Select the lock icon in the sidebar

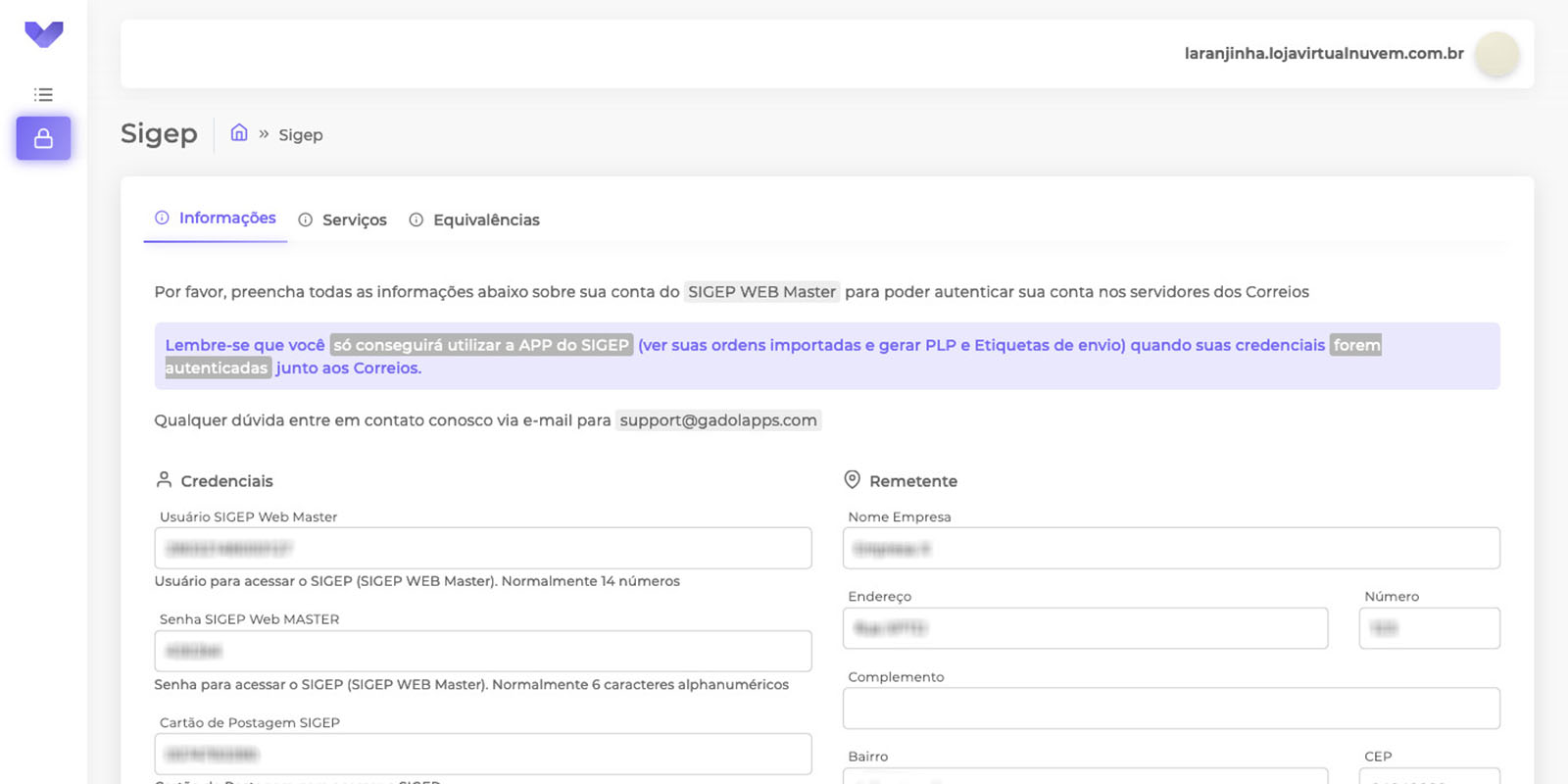click(x=43, y=138)
